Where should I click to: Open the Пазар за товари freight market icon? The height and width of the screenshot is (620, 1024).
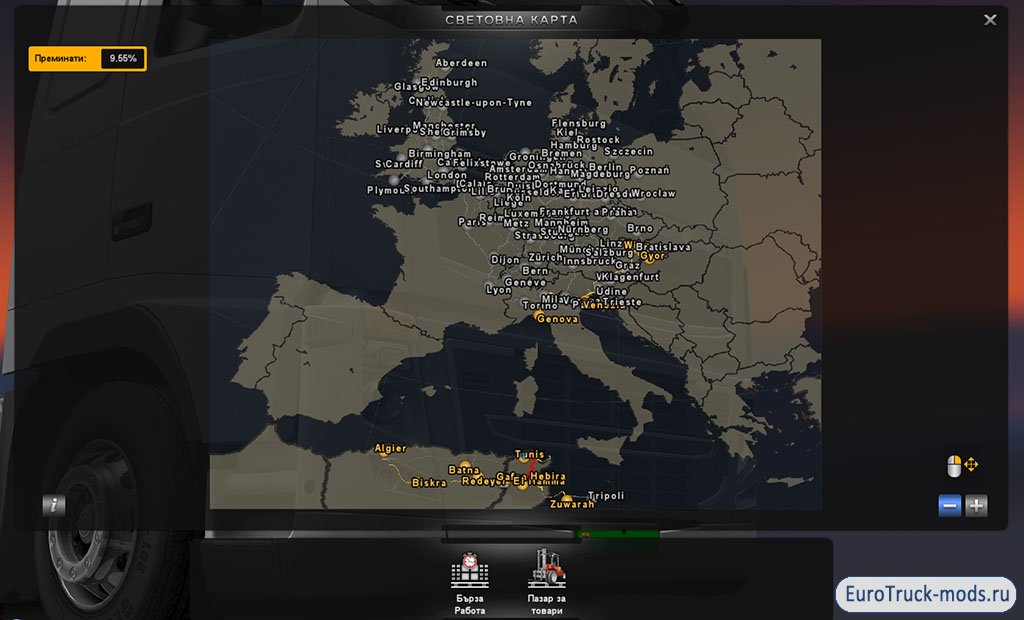[x=547, y=568]
